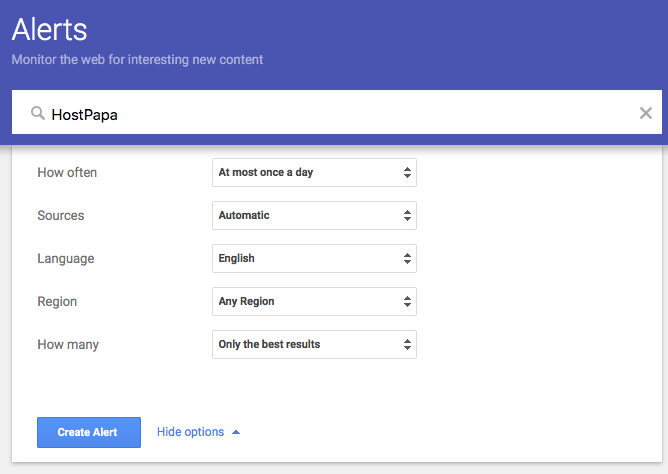Click the Alerts page heading
The height and width of the screenshot is (474, 668).
[49, 29]
